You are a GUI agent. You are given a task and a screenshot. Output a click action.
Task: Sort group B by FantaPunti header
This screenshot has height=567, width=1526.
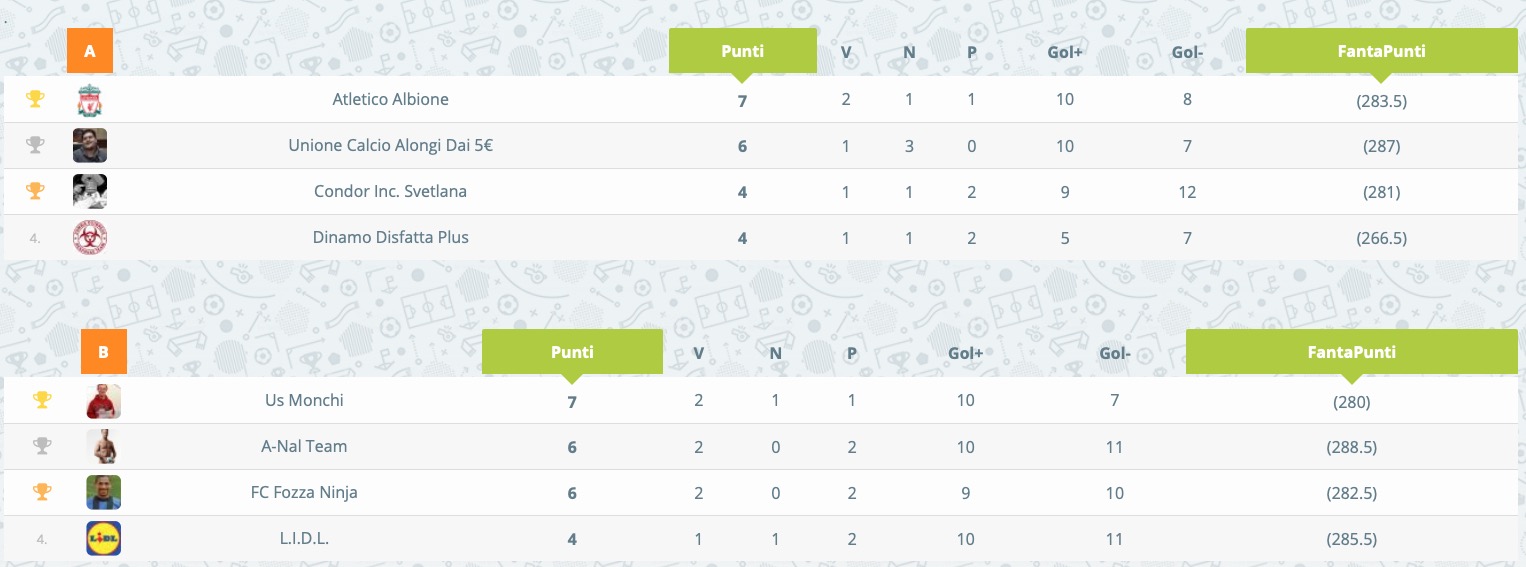[x=1351, y=352]
